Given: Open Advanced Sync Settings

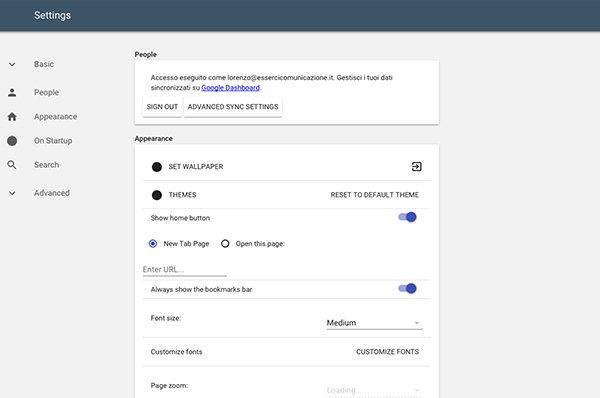Looking at the screenshot, I should click(x=233, y=107).
